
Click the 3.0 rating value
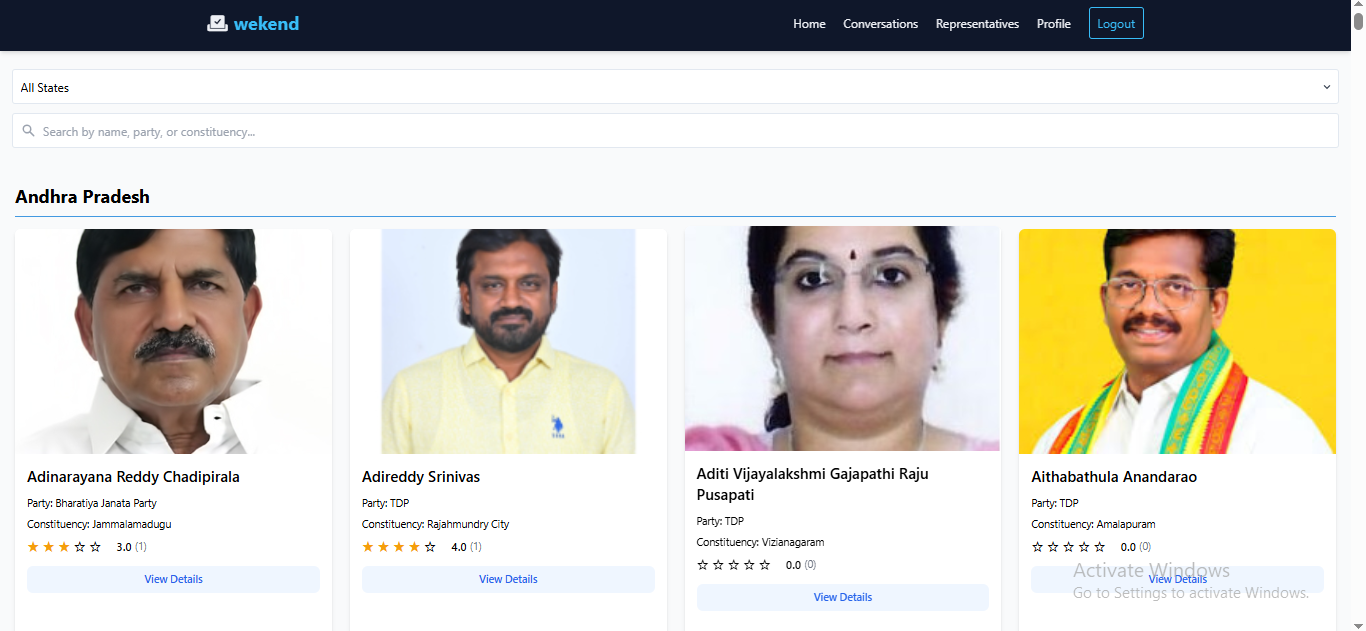pos(124,547)
